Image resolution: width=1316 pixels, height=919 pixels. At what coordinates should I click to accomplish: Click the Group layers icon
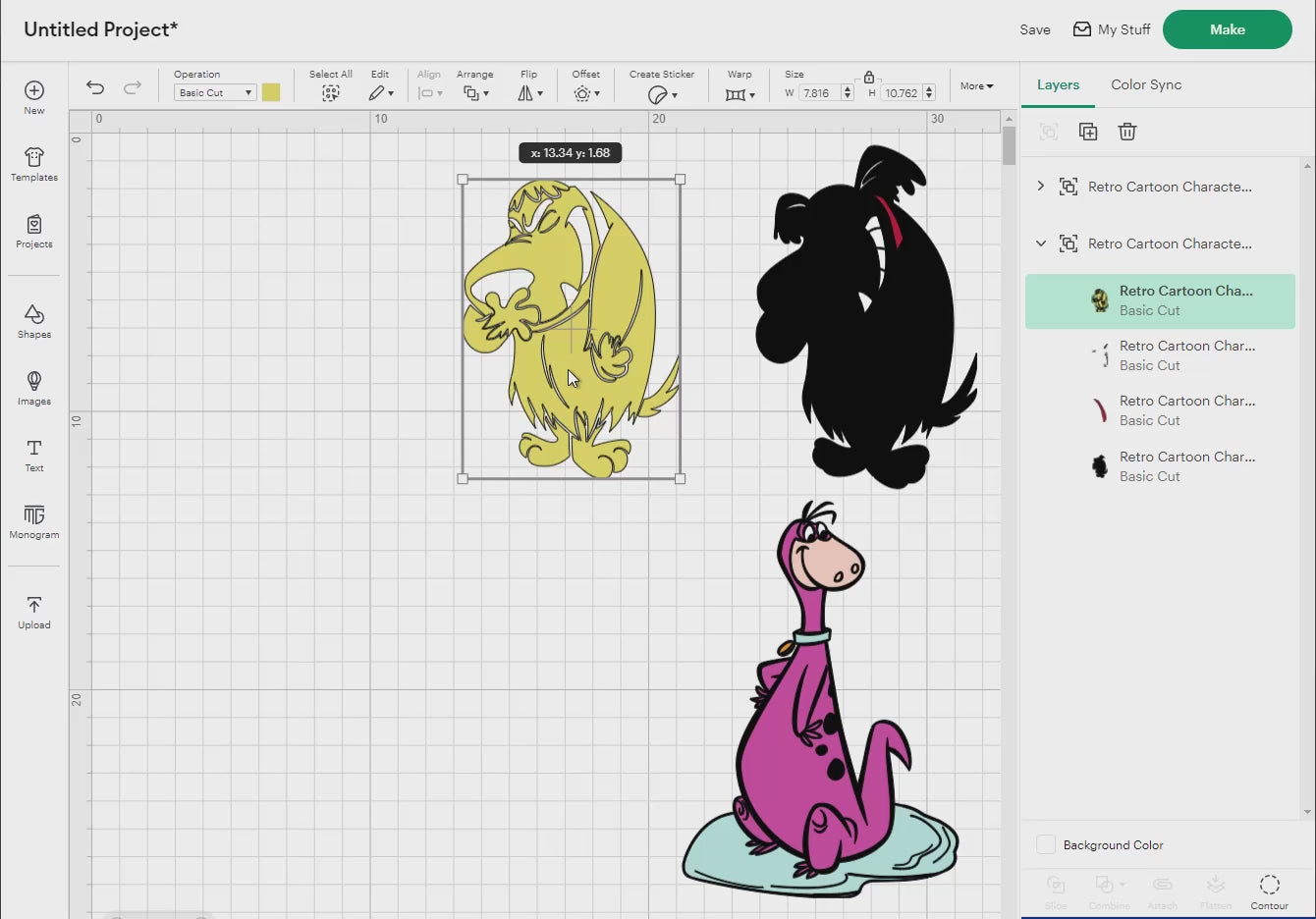pos(1049,132)
